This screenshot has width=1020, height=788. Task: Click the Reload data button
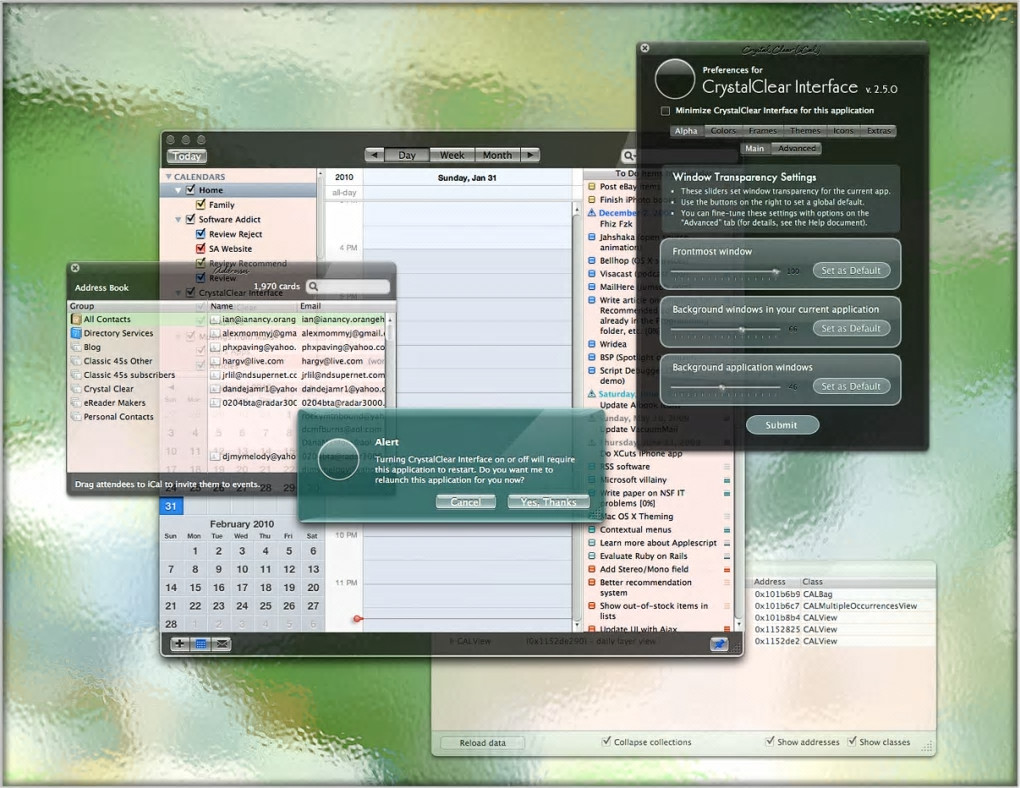pos(483,742)
